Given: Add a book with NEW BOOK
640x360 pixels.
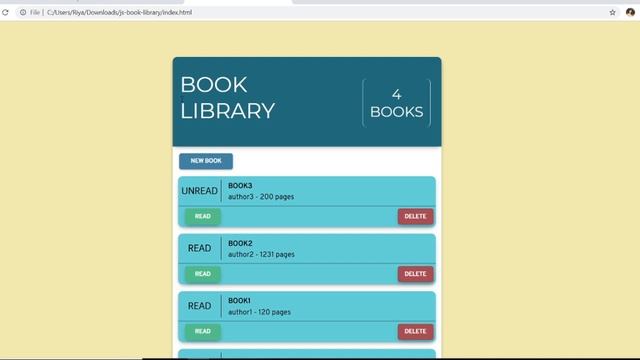Looking at the screenshot, I should 206,161.
